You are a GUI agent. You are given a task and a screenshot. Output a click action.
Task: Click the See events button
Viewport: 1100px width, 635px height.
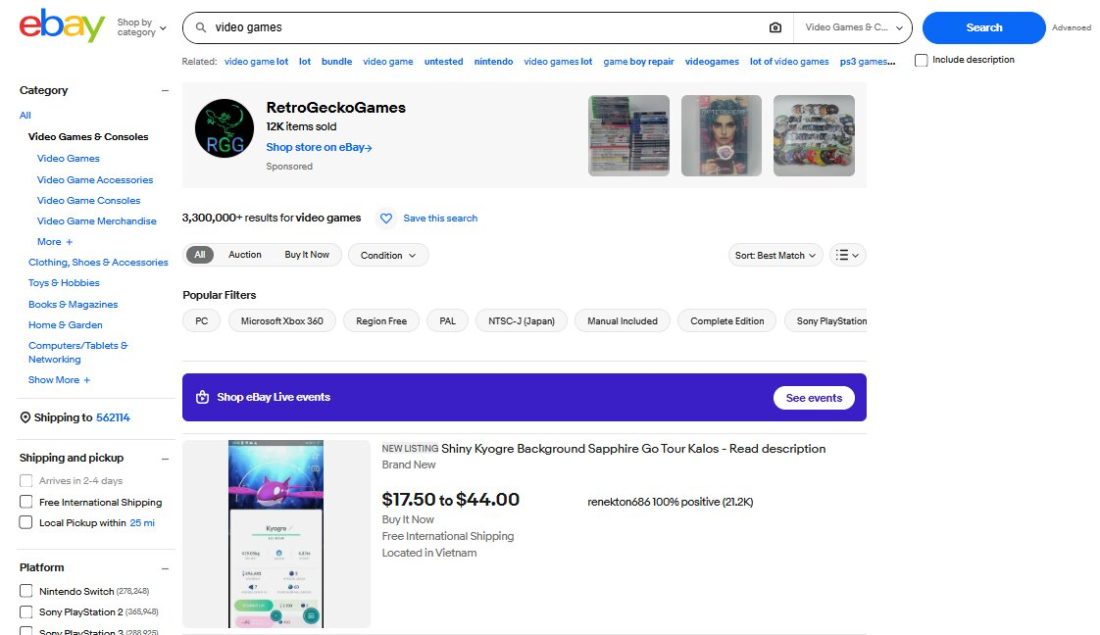(x=813, y=397)
